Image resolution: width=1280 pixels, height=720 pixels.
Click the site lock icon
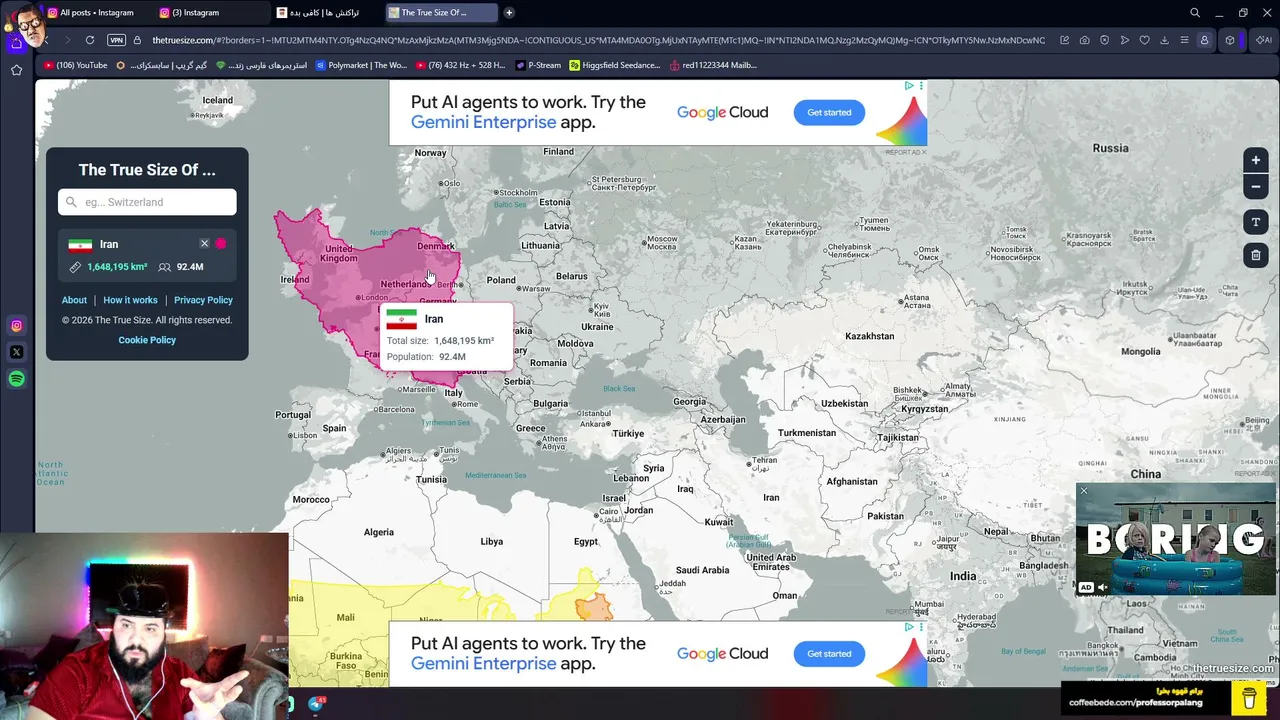click(137, 40)
